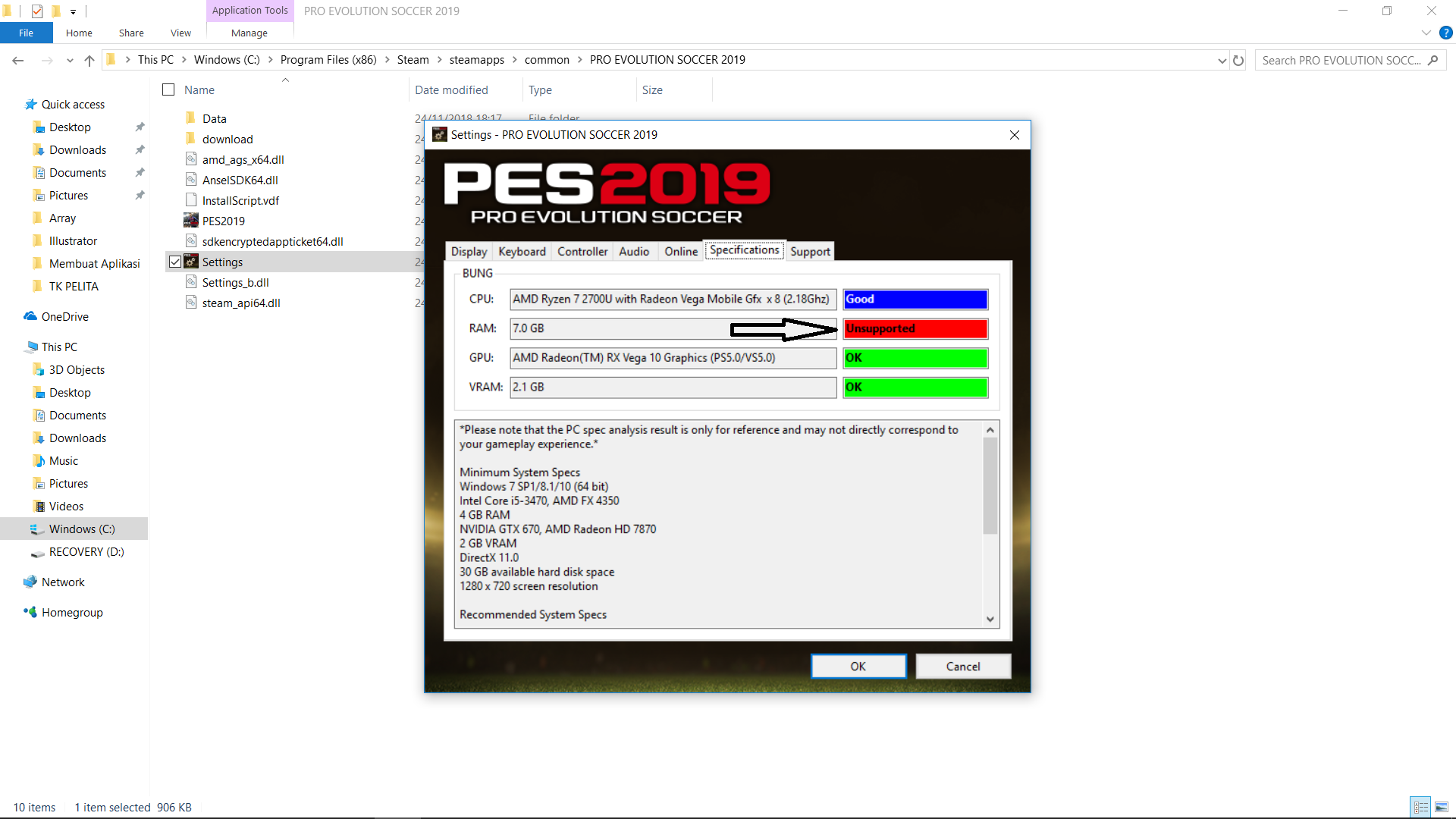1456x819 pixels.
Task: Open the address bar history dropdown
Action: (x=1222, y=60)
